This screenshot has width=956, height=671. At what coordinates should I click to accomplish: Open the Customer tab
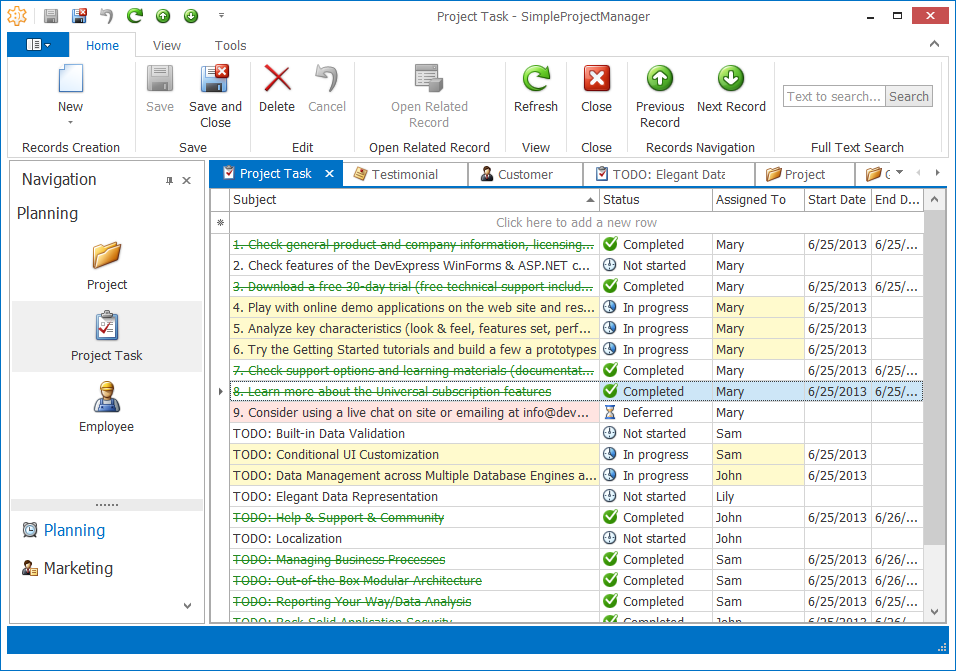pyautogui.click(x=525, y=174)
